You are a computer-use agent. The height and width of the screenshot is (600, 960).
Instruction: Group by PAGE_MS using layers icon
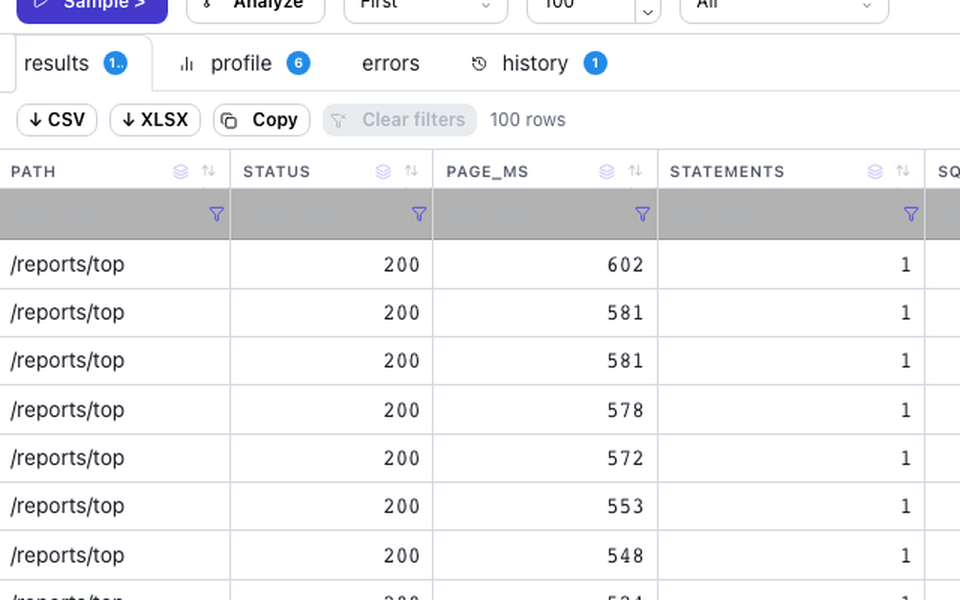607,171
